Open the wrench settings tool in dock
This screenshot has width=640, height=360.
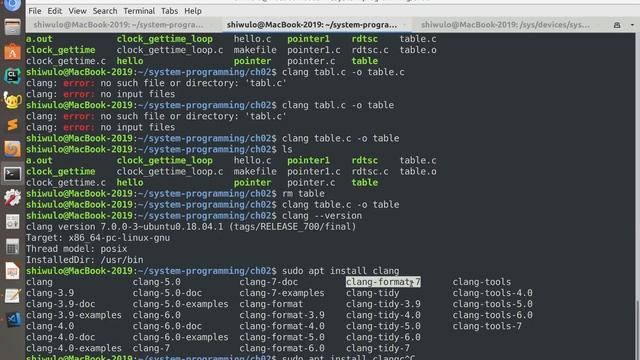12,198
